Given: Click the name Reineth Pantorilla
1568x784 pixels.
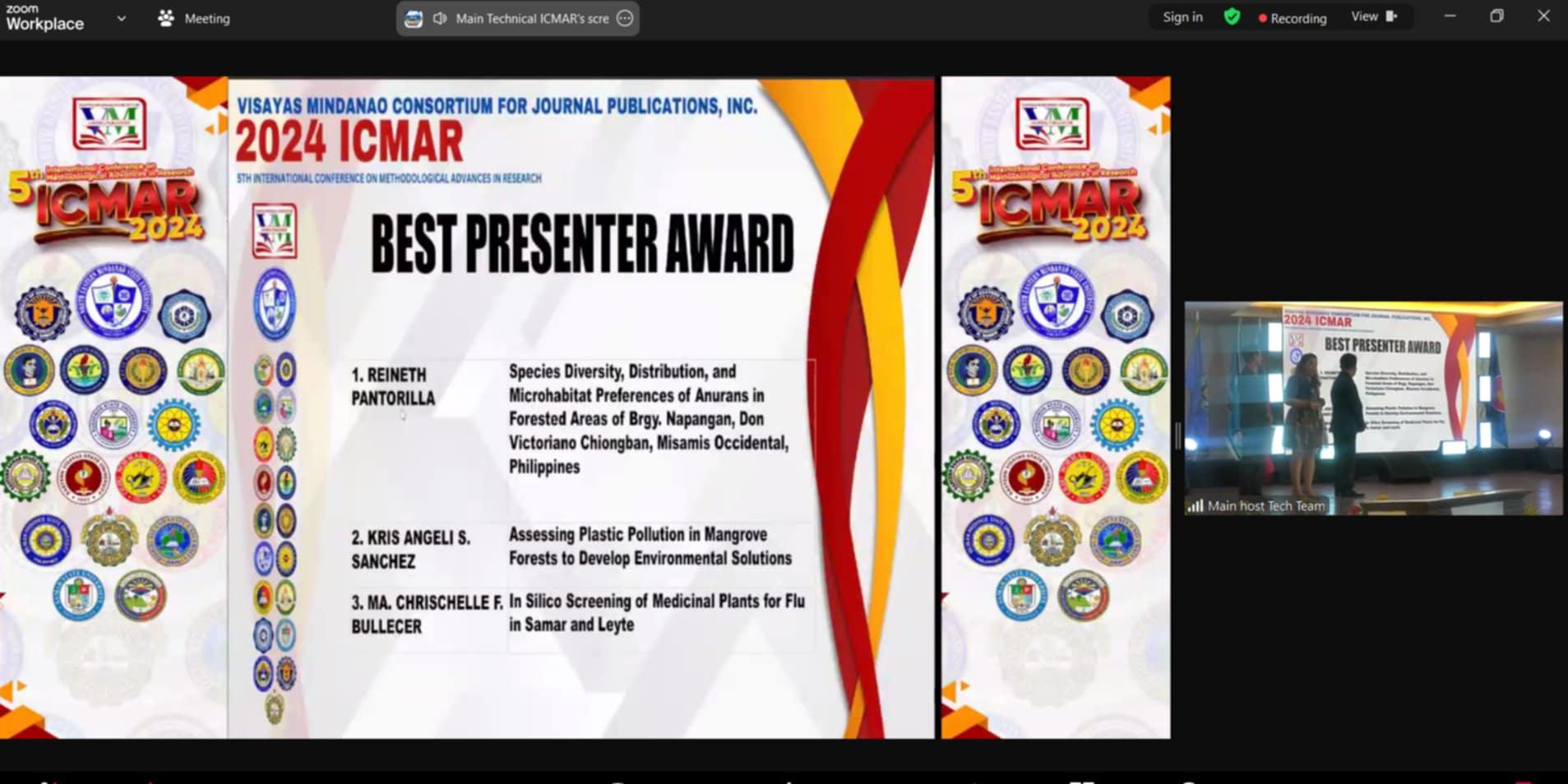Looking at the screenshot, I should [x=393, y=386].
